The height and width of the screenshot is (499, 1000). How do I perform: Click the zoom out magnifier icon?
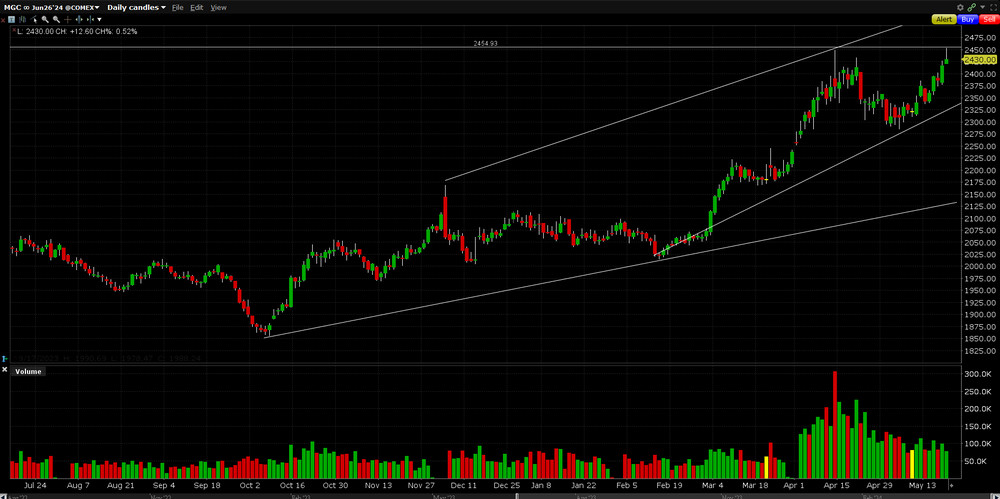55,19
